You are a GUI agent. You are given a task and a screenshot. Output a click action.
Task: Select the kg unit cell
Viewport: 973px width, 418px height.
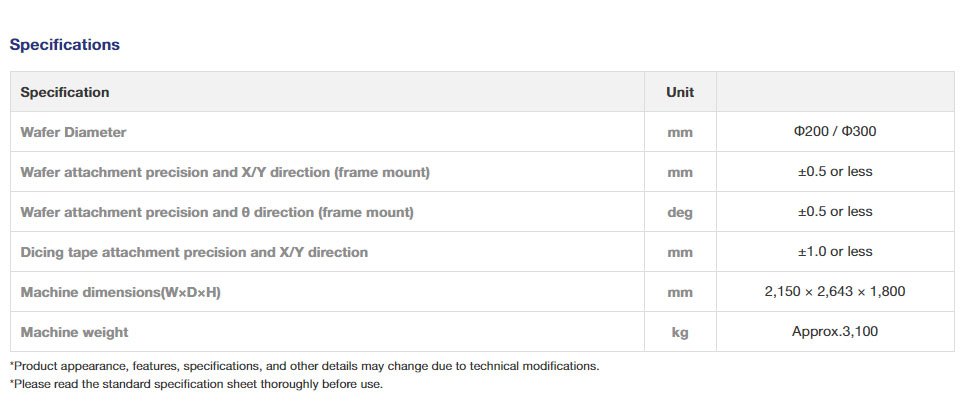(x=680, y=332)
